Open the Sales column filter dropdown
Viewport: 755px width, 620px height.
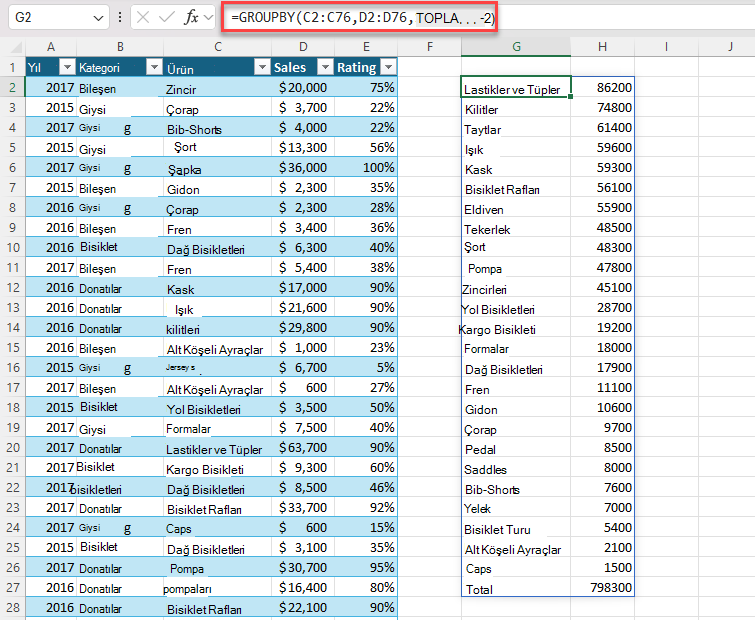pyautogui.click(x=325, y=67)
